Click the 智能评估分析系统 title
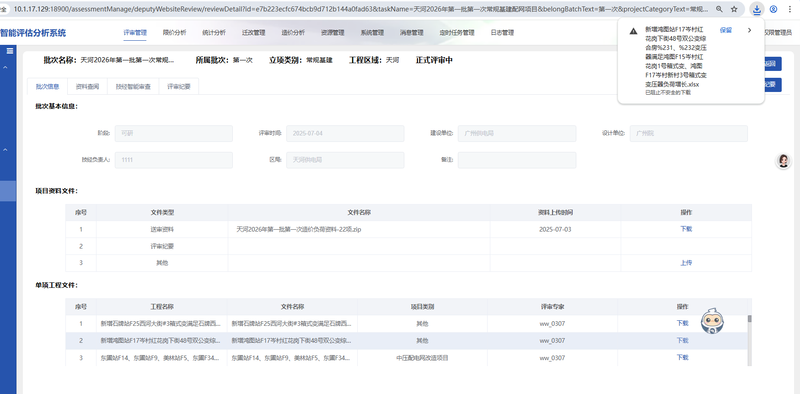 click(33, 33)
